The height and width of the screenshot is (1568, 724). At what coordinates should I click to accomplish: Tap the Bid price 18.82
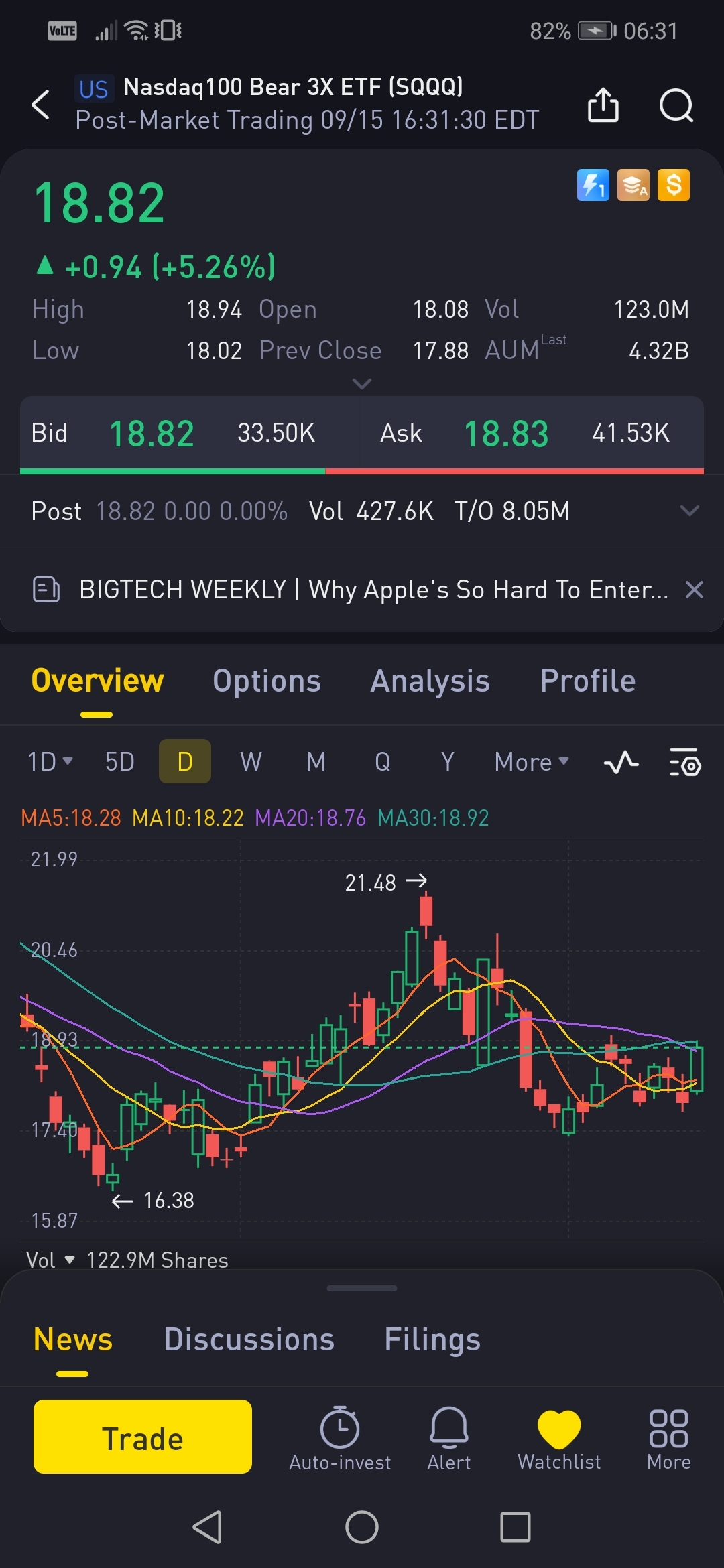tap(152, 434)
